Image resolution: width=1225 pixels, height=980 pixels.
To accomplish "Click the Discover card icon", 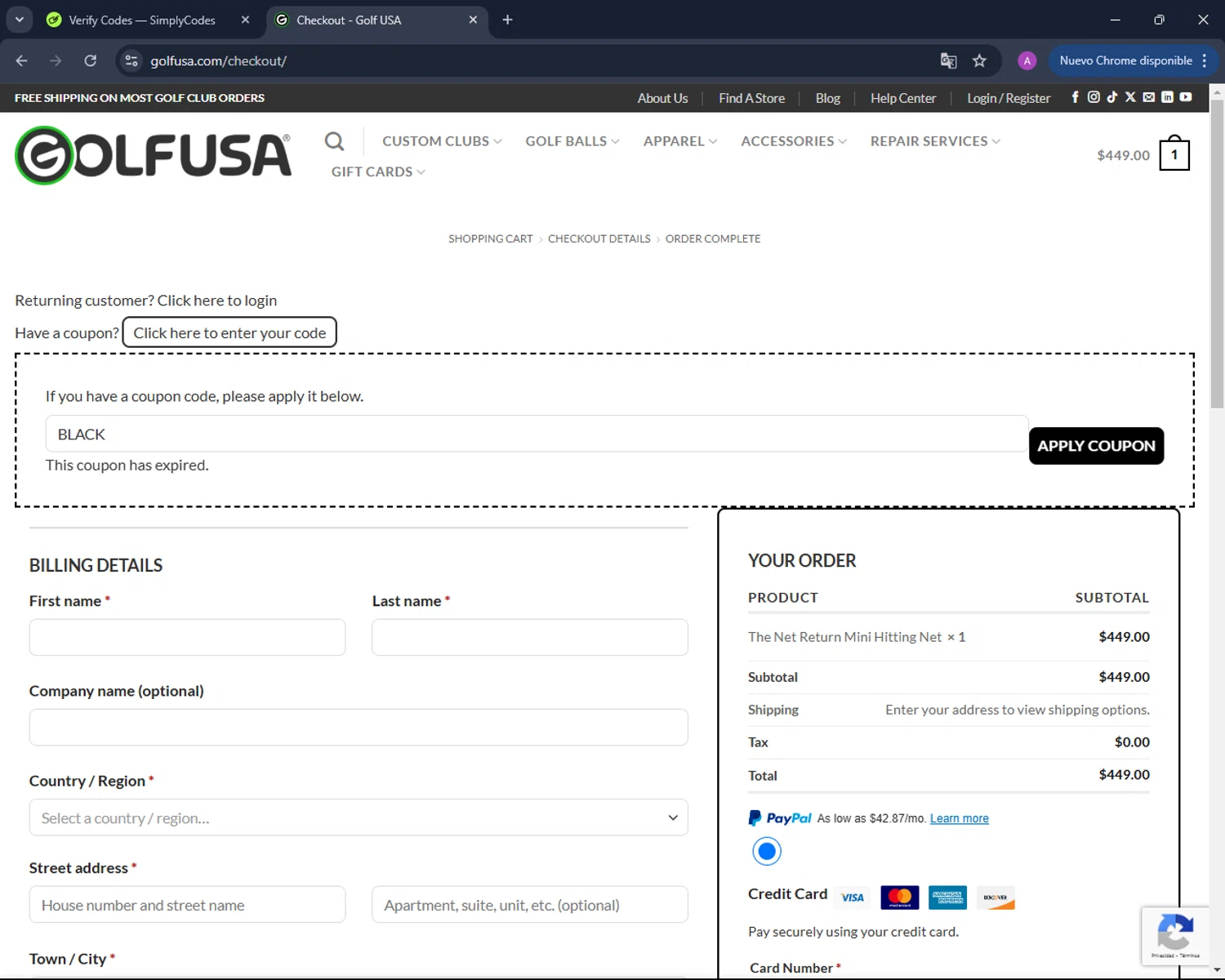I will (996, 898).
